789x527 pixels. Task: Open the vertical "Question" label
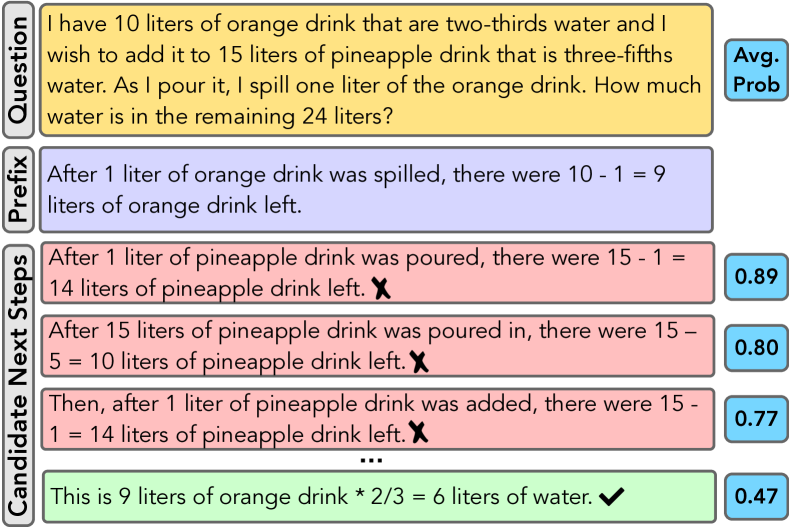point(17,70)
